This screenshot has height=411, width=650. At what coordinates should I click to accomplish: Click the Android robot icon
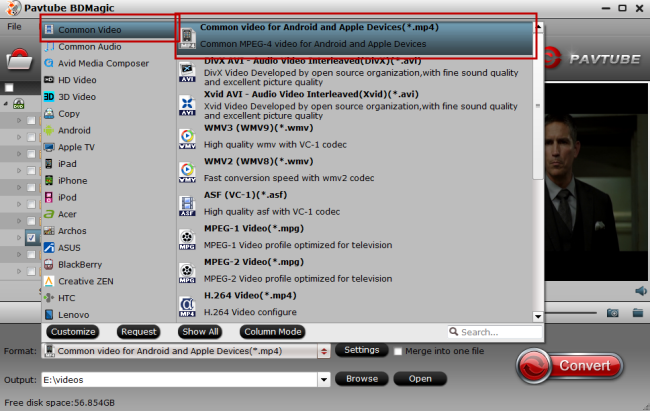coord(49,130)
